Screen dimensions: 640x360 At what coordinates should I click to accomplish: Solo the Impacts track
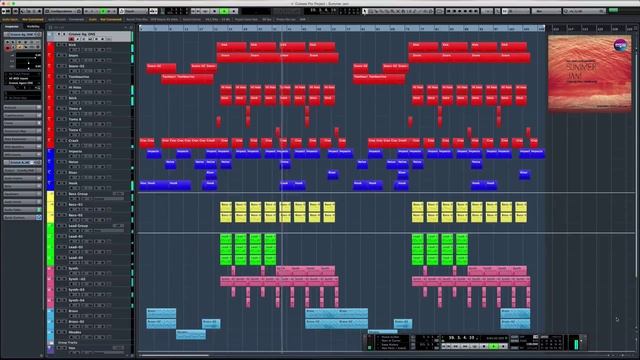point(64,151)
